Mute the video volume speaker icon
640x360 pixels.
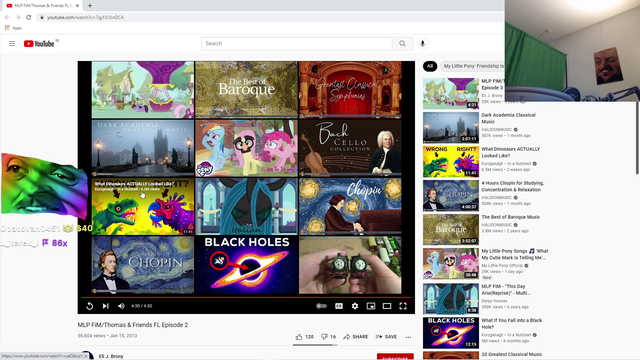(x=121, y=306)
